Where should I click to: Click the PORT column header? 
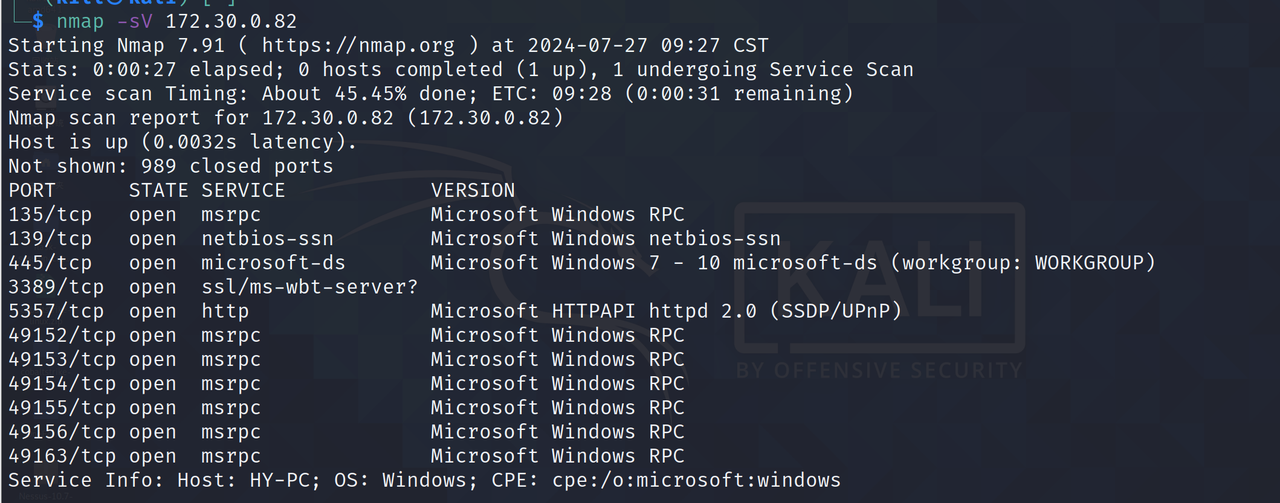pyautogui.click(x=32, y=190)
